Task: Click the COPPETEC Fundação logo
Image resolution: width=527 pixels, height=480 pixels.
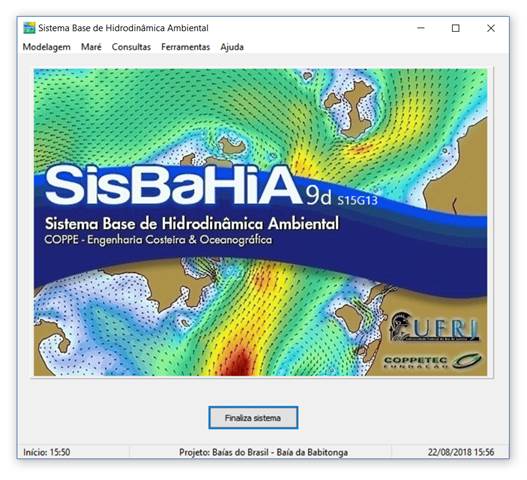Action: coord(433,361)
